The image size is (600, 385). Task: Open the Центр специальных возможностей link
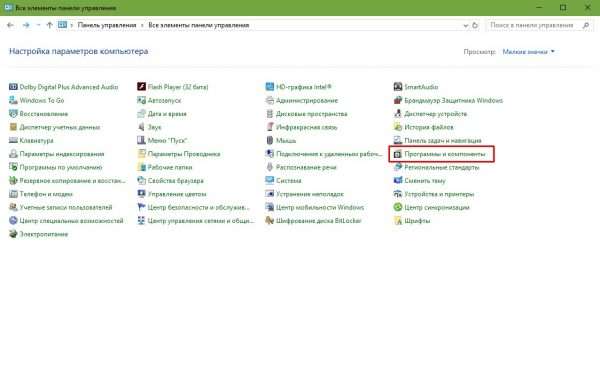71,221
